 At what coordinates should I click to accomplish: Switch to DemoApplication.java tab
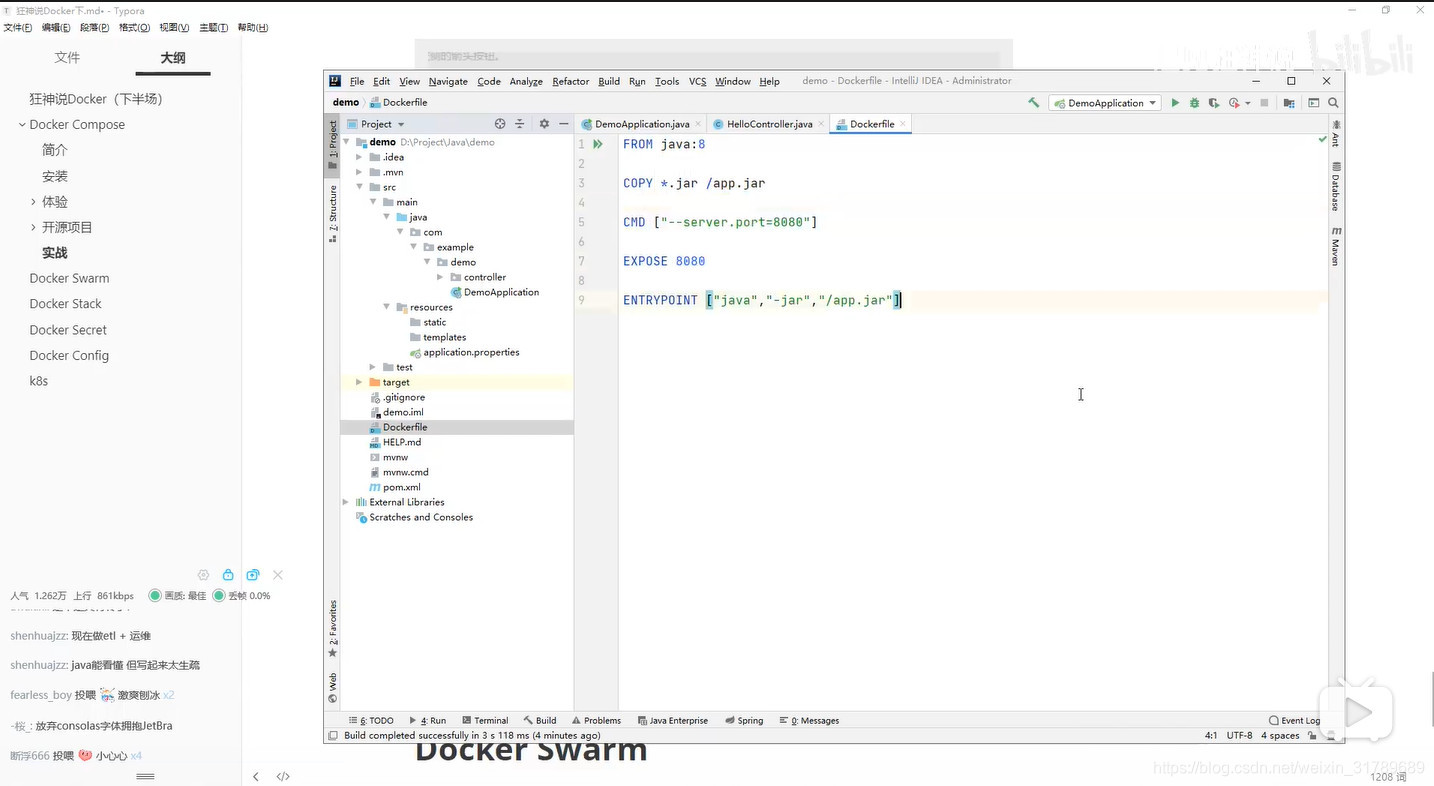(641, 124)
